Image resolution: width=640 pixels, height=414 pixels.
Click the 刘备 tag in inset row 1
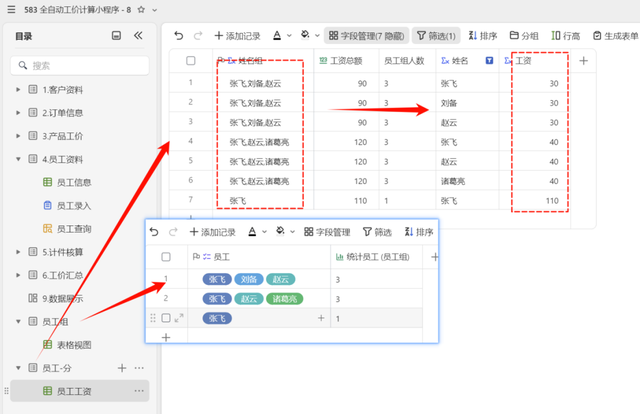pos(249,279)
